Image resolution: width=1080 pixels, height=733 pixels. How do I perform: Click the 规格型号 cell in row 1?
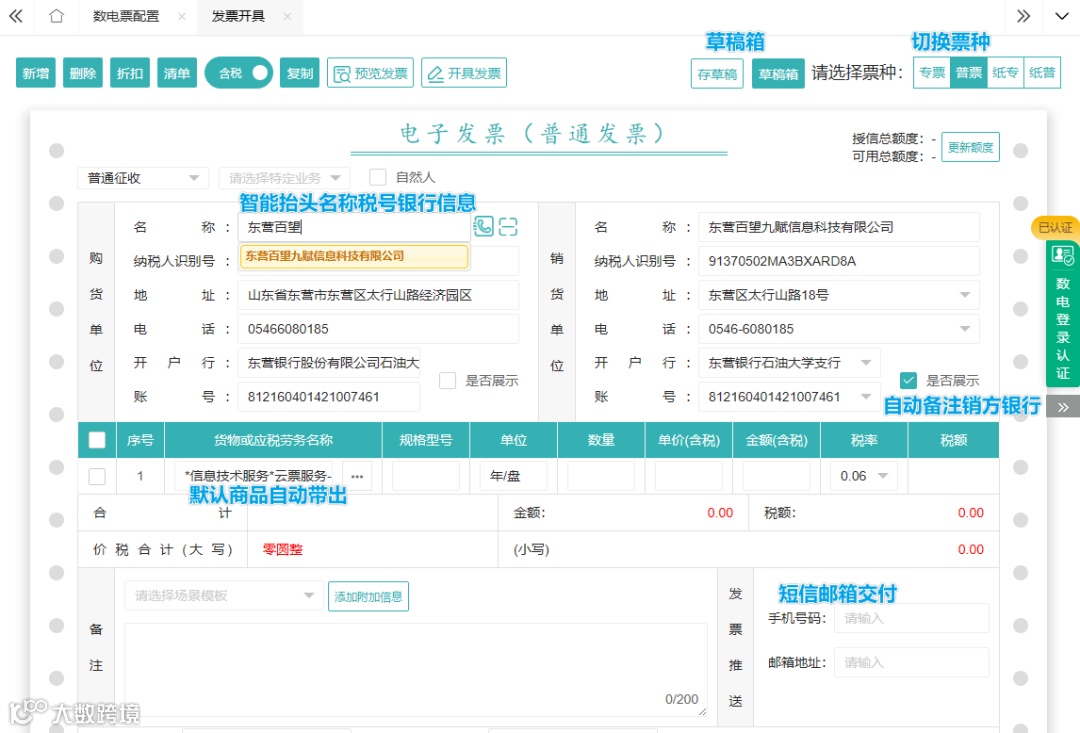(426, 476)
